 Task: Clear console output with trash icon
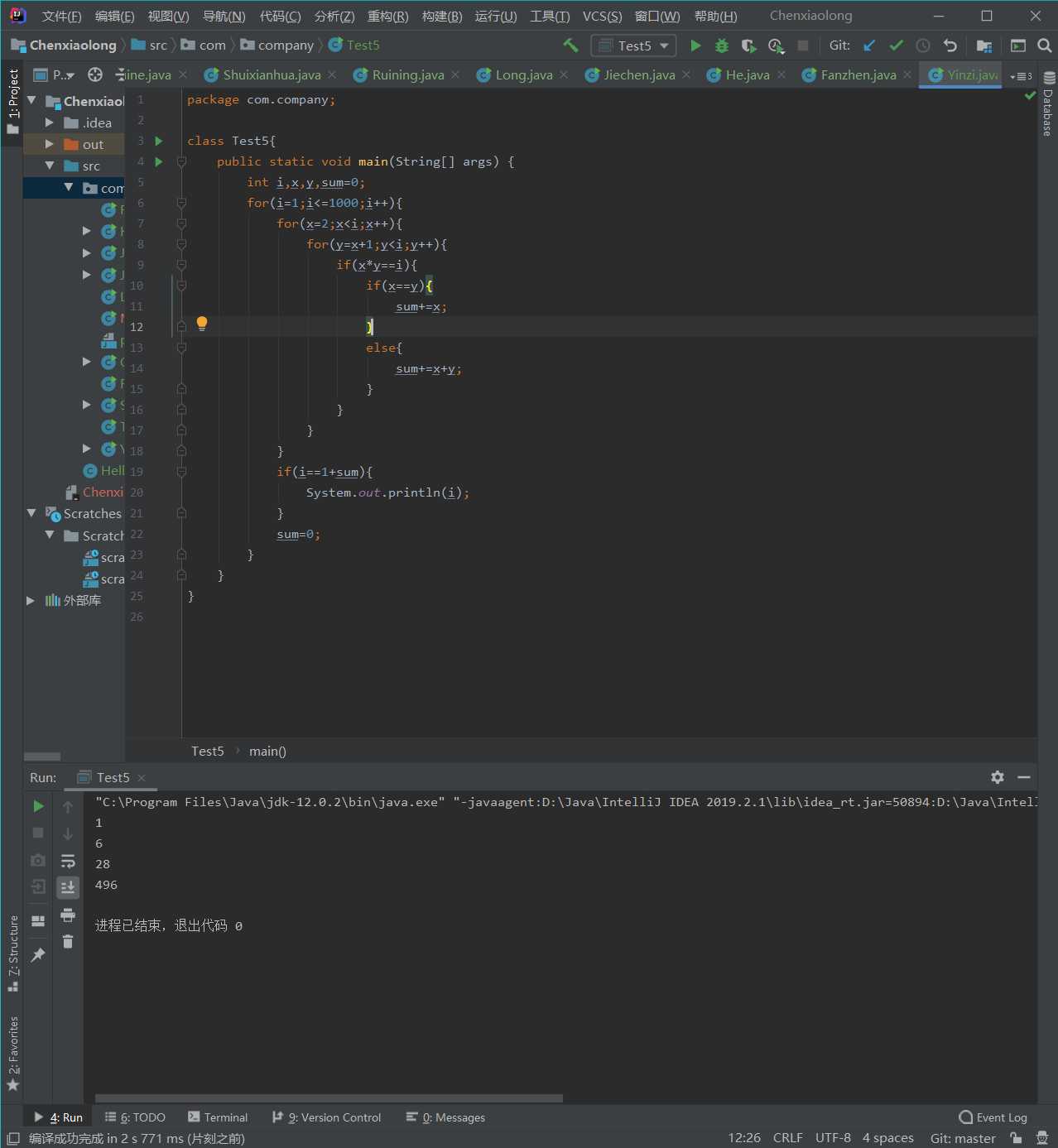click(x=68, y=942)
